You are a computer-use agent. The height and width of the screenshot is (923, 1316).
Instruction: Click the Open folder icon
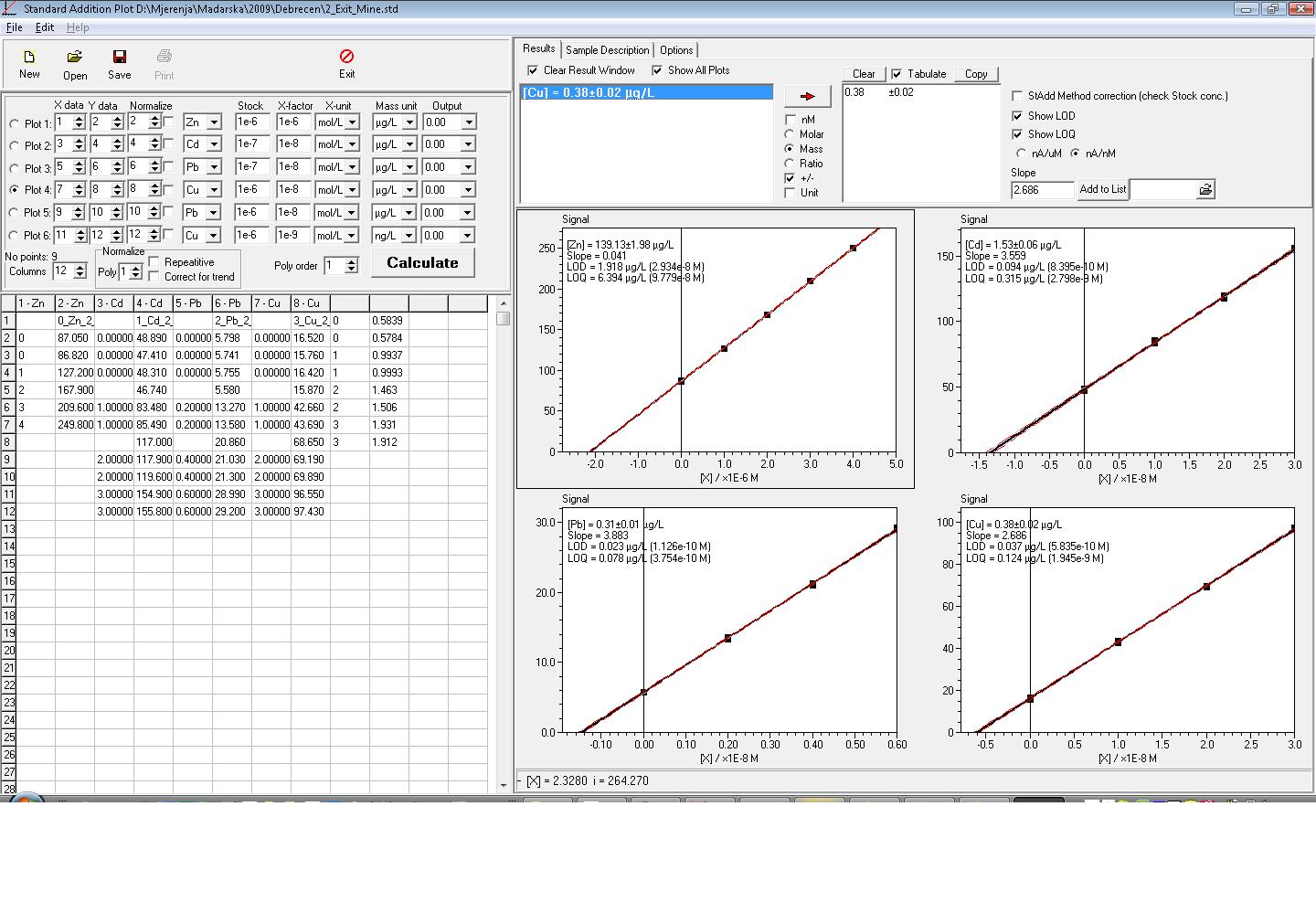(x=75, y=58)
